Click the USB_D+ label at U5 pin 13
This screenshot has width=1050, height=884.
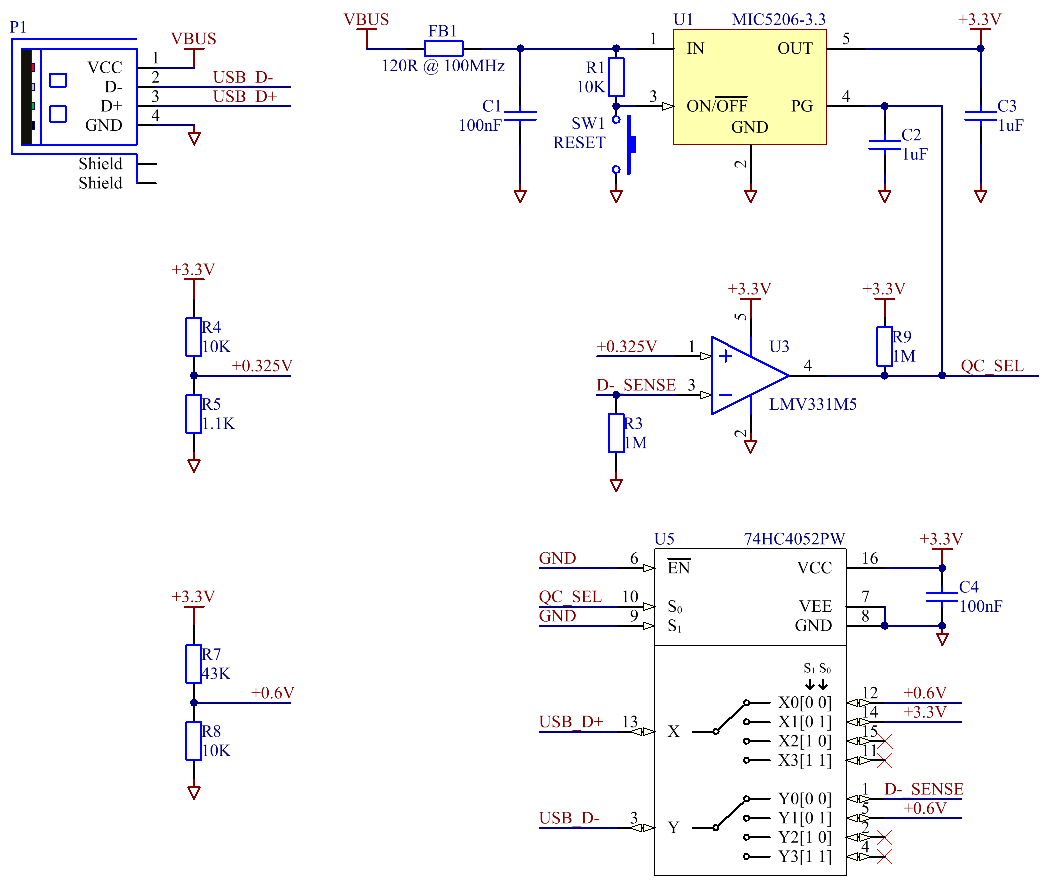[x=571, y=722]
